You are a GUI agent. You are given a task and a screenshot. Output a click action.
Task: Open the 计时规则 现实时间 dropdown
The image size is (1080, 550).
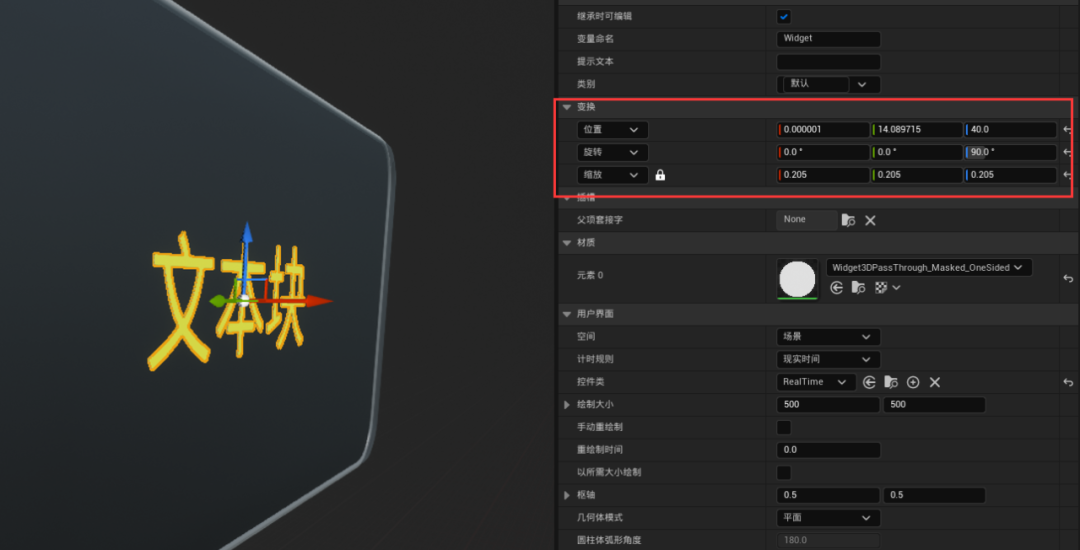pos(829,359)
